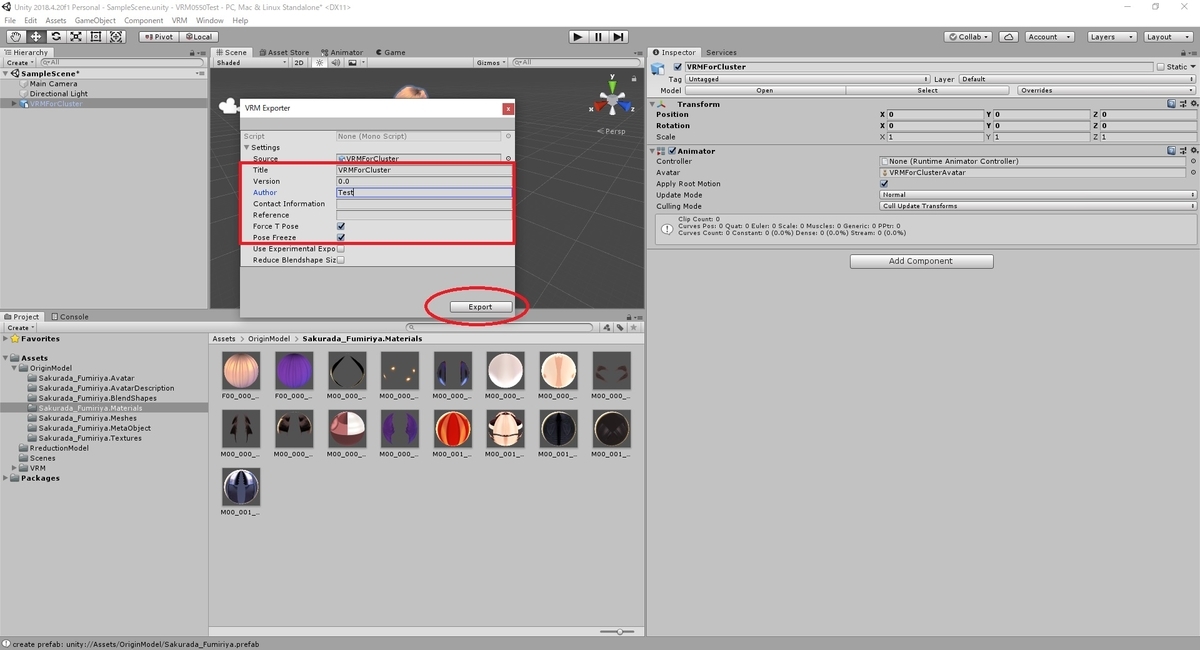Switch to the Console tab
The height and width of the screenshot is (650, 1200).
click(70, 317)
